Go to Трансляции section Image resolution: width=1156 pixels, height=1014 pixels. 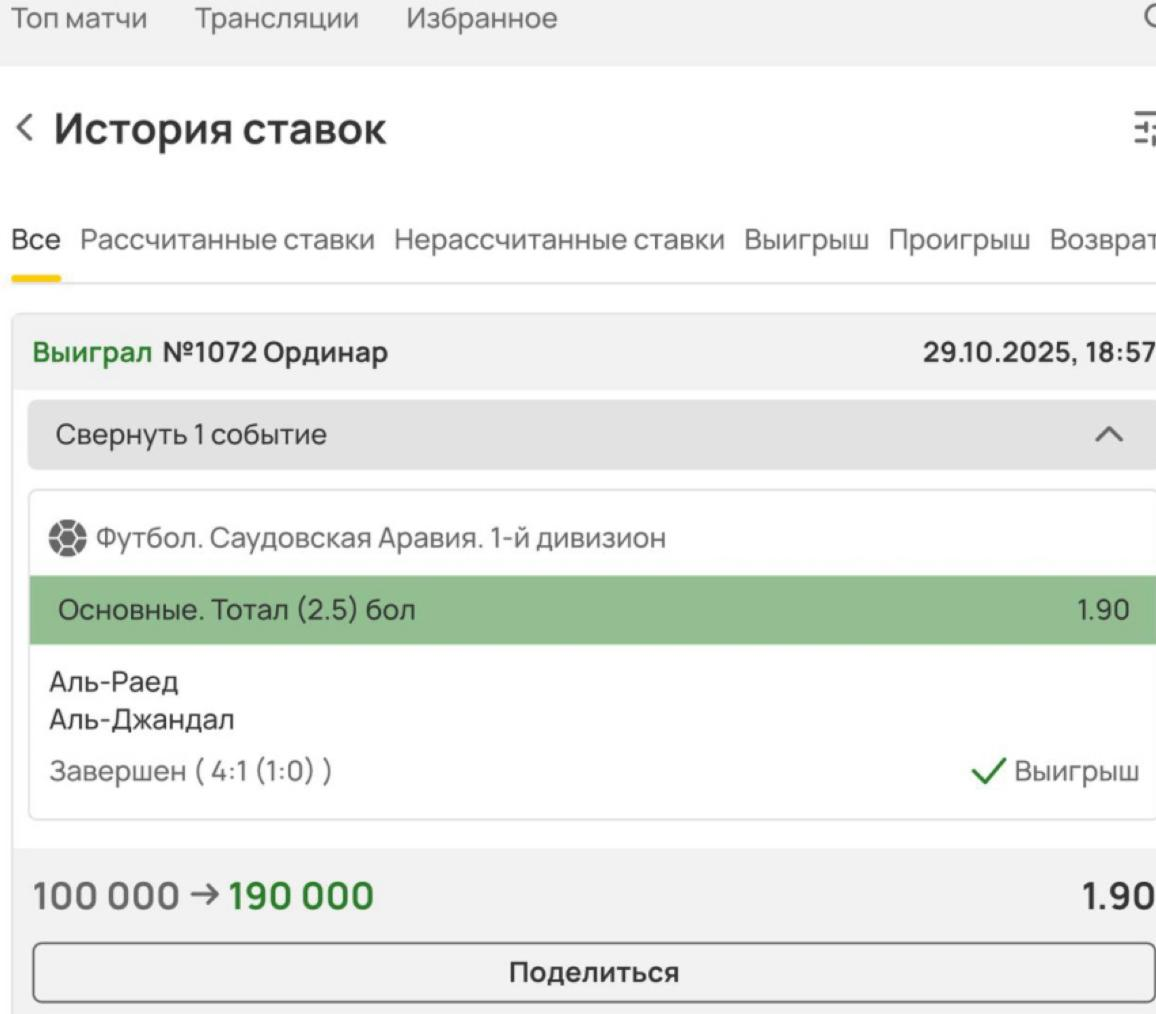click(x=277, y=19)
